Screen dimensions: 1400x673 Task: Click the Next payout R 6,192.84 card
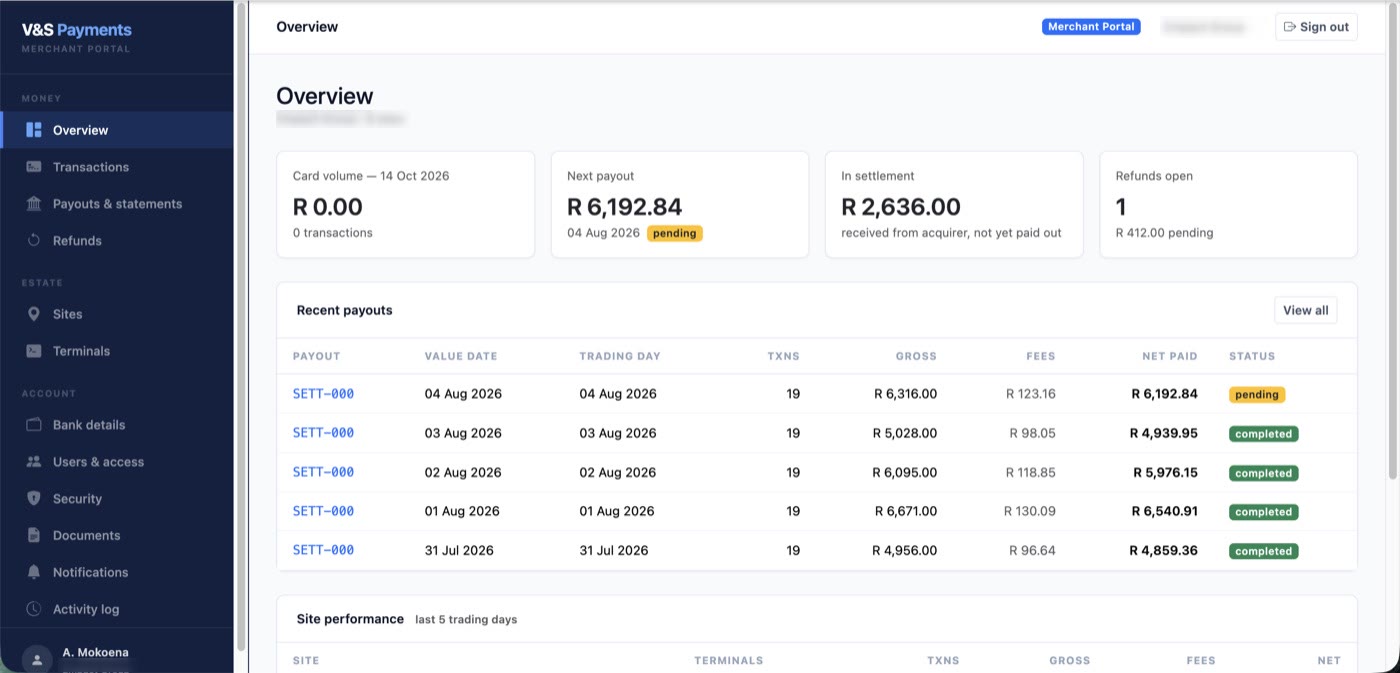coord(680,204)
